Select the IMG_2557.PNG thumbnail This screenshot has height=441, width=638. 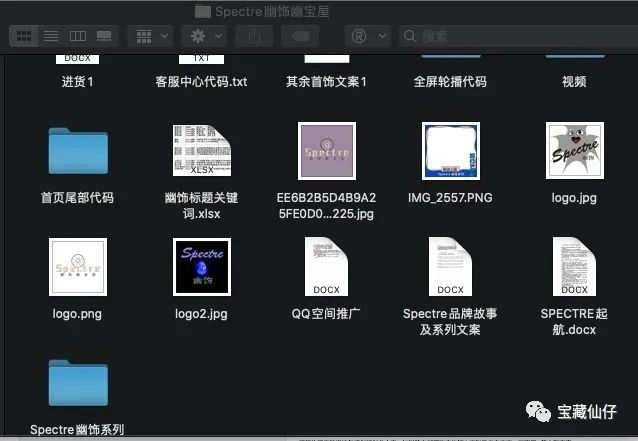(451, 151)
